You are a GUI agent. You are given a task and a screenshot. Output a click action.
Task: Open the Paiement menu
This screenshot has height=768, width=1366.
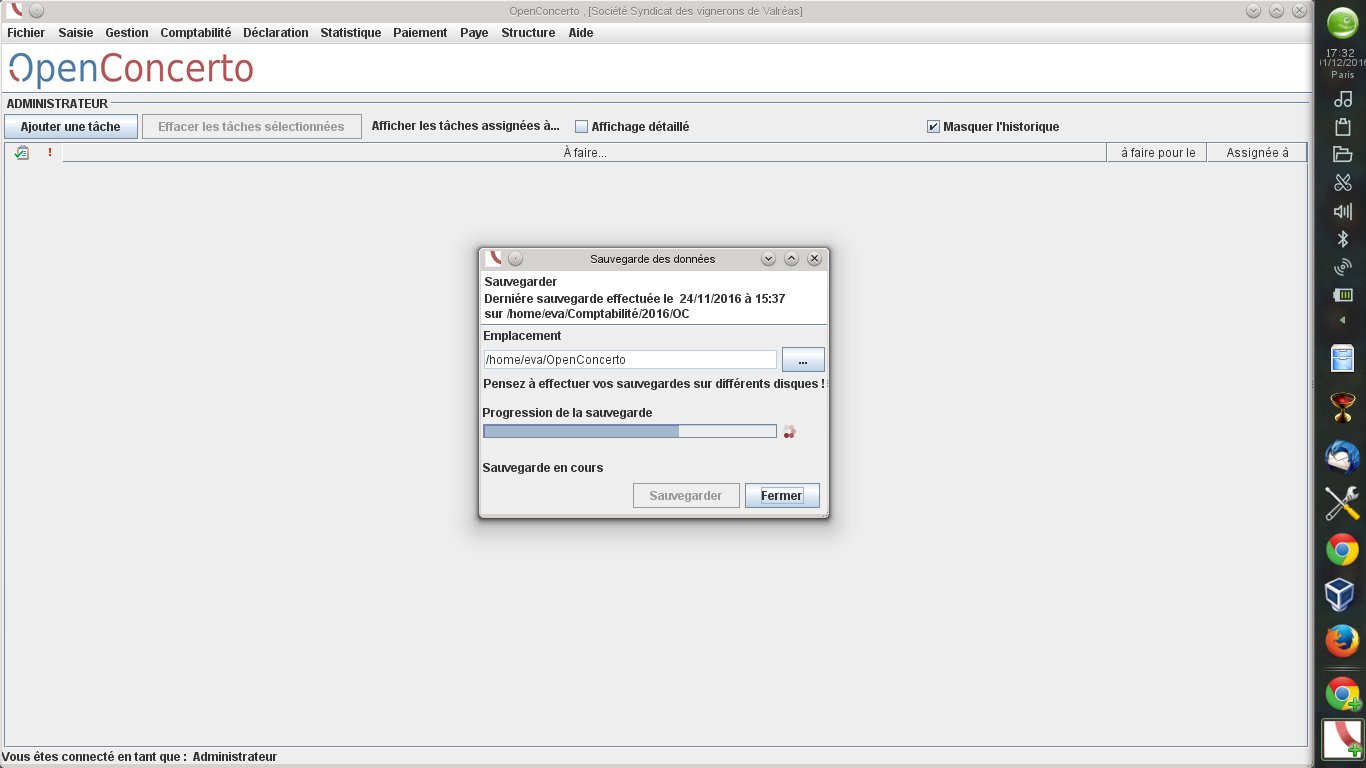[x=420, y=33]
